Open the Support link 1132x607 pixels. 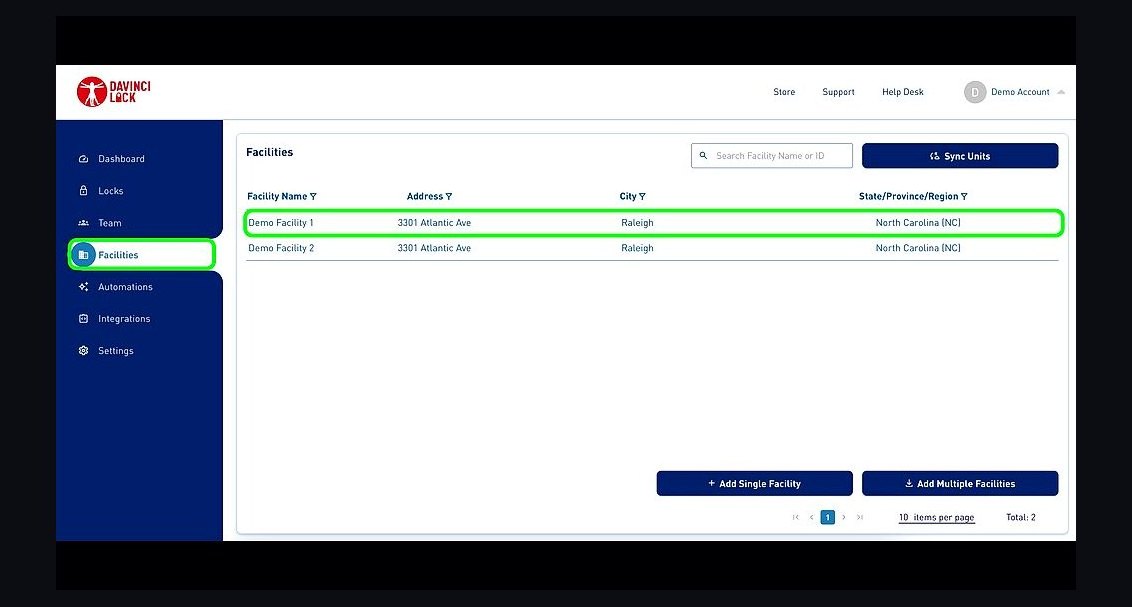pos(838,92)
